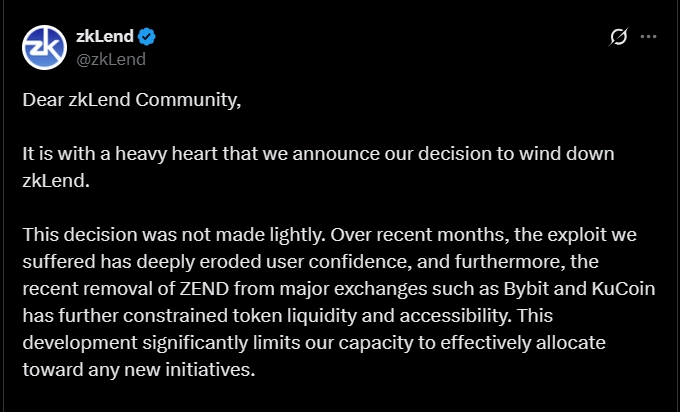Click the phrase "Over recent months"
Screen dimensions: 680x412
click(x=419, y=235)
